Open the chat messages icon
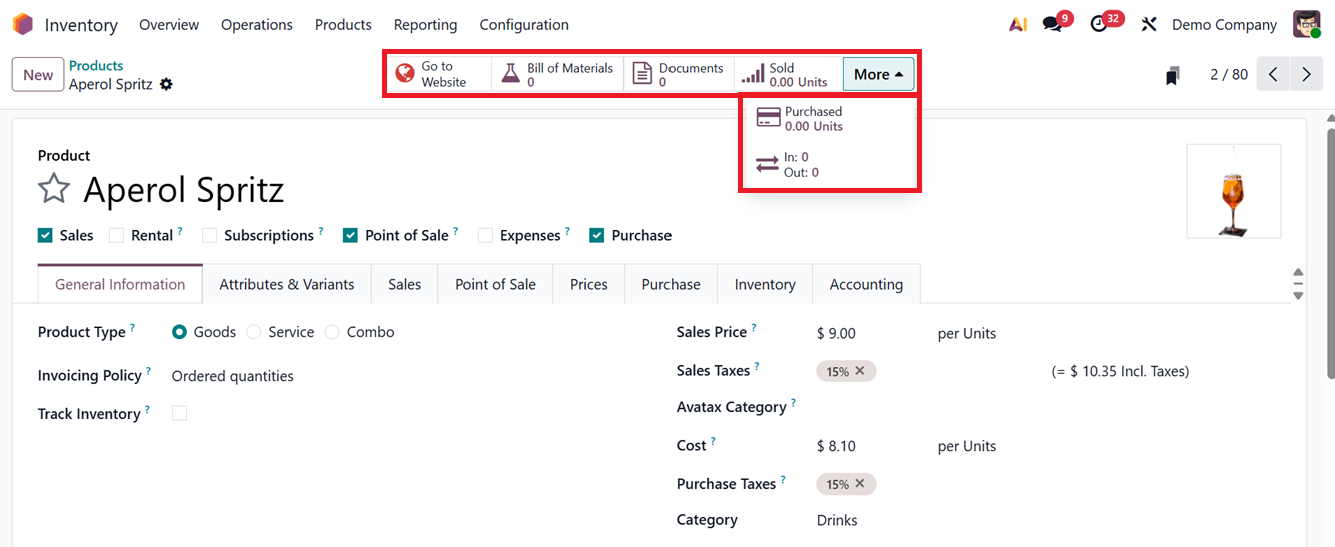Screen dimensions: 1335x547 [x=1052, y=24]
